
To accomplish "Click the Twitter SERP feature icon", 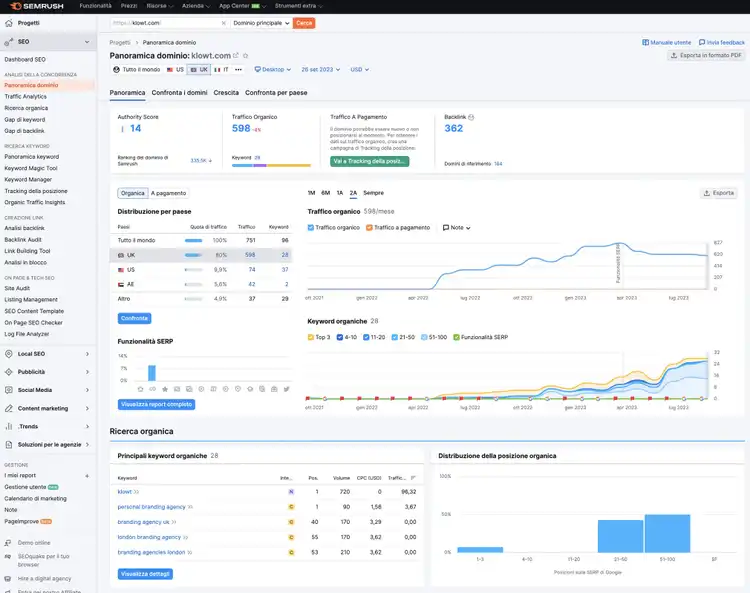I will tap(287, 389).
